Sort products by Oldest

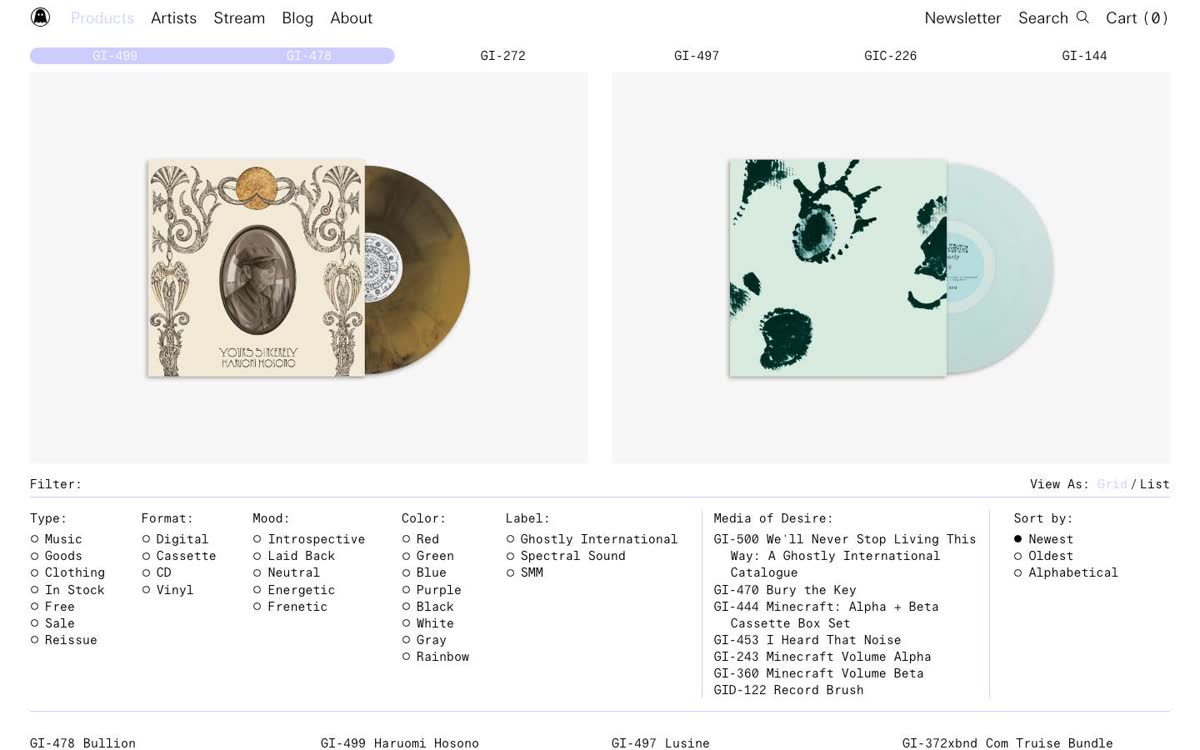[1044, 556]
